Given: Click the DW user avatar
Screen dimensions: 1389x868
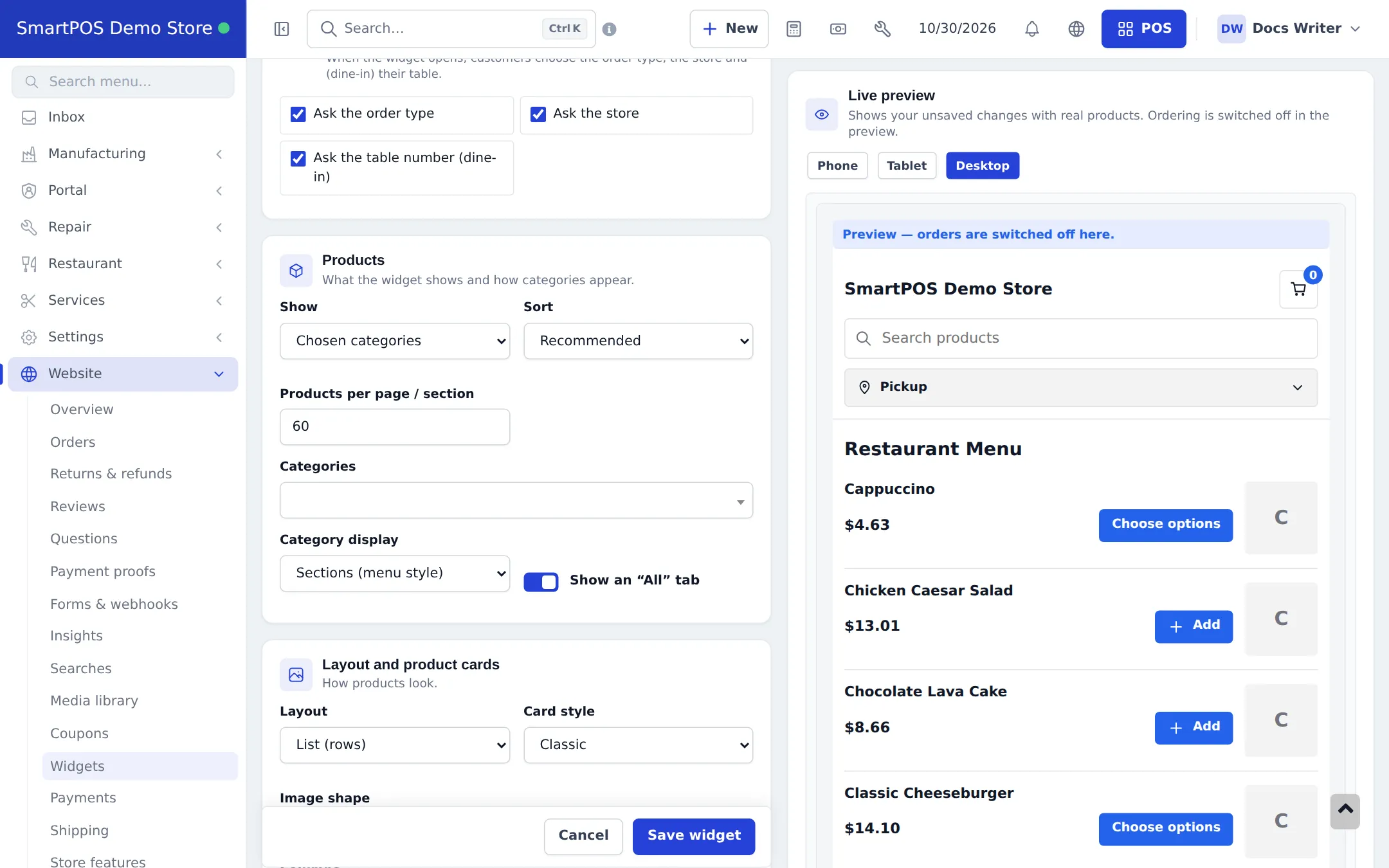Looking at the screenshot, I should 1231,29.
